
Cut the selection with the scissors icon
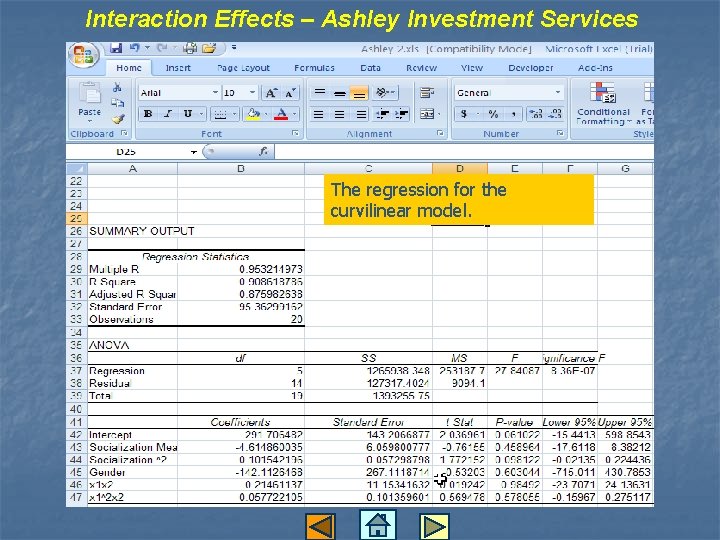click(118, 87)
